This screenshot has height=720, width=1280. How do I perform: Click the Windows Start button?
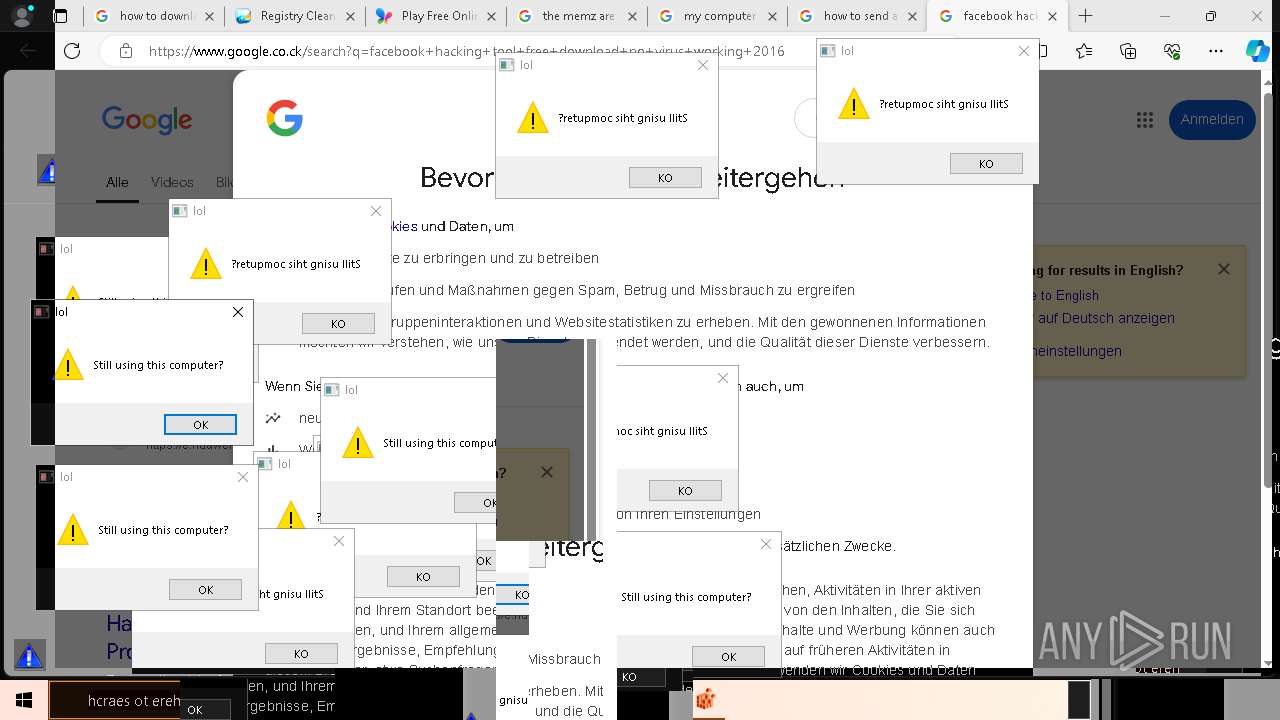click(24, 701)
